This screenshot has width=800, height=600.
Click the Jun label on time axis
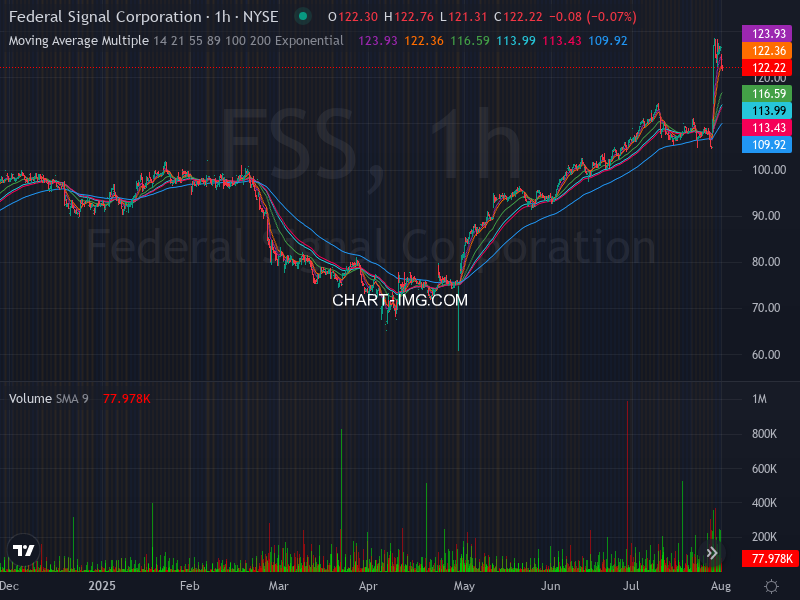pyautogui.click(x=551, y=586)
